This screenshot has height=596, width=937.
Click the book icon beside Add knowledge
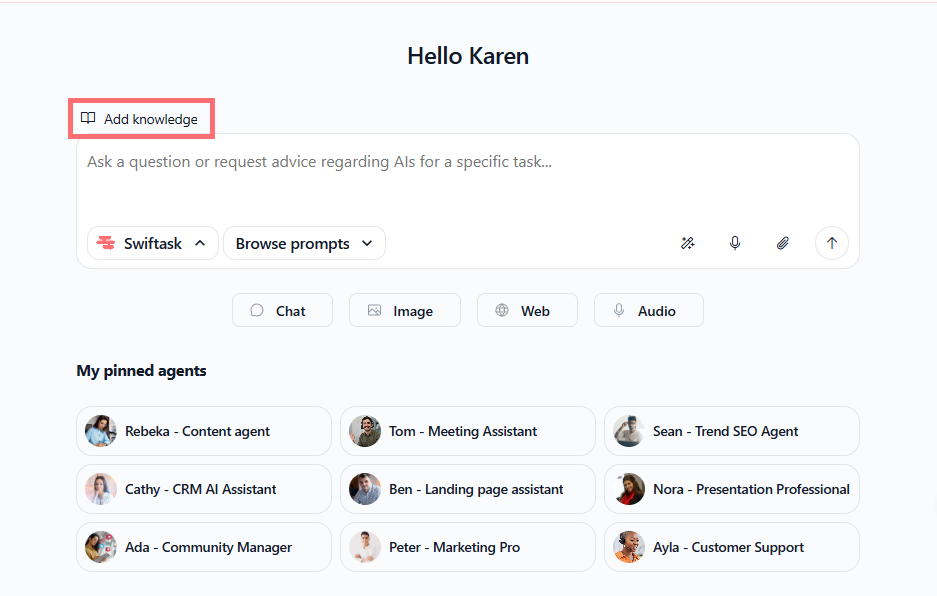tap(88, 119)
